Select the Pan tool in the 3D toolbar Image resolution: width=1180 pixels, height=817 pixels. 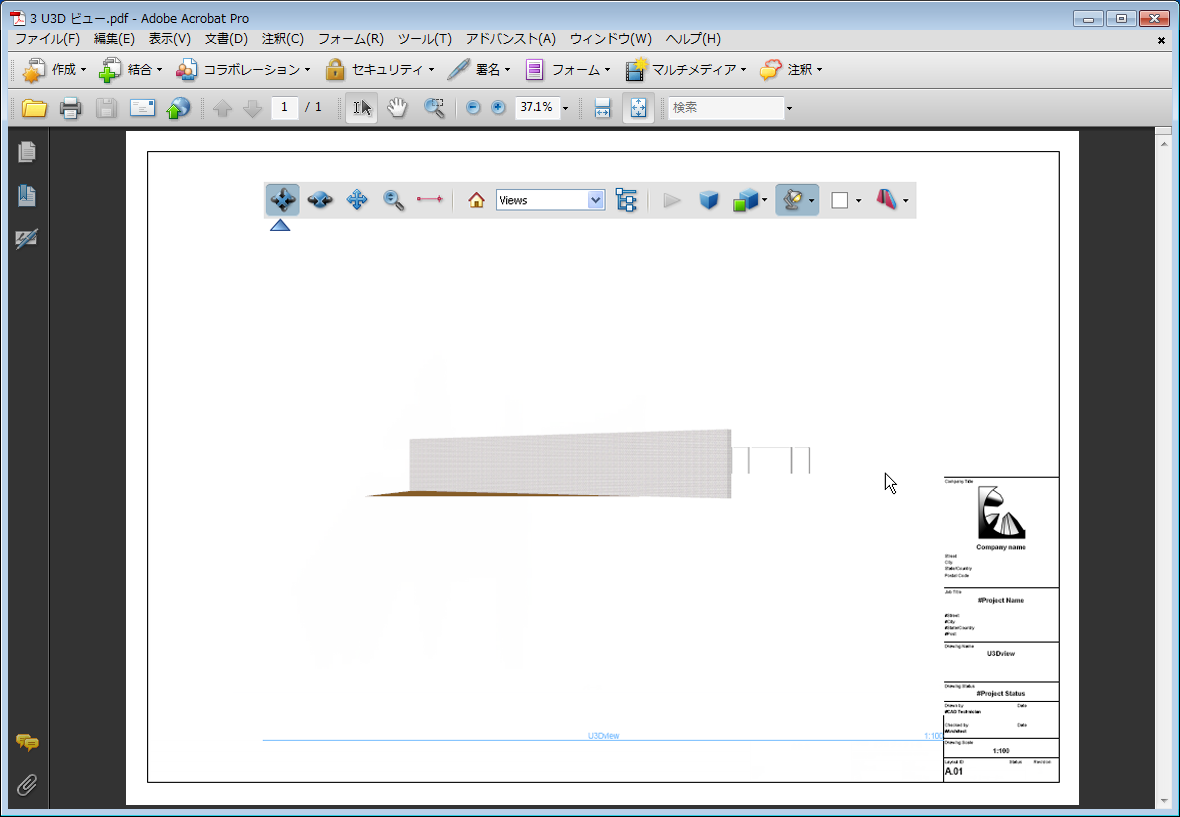[357, 200]
